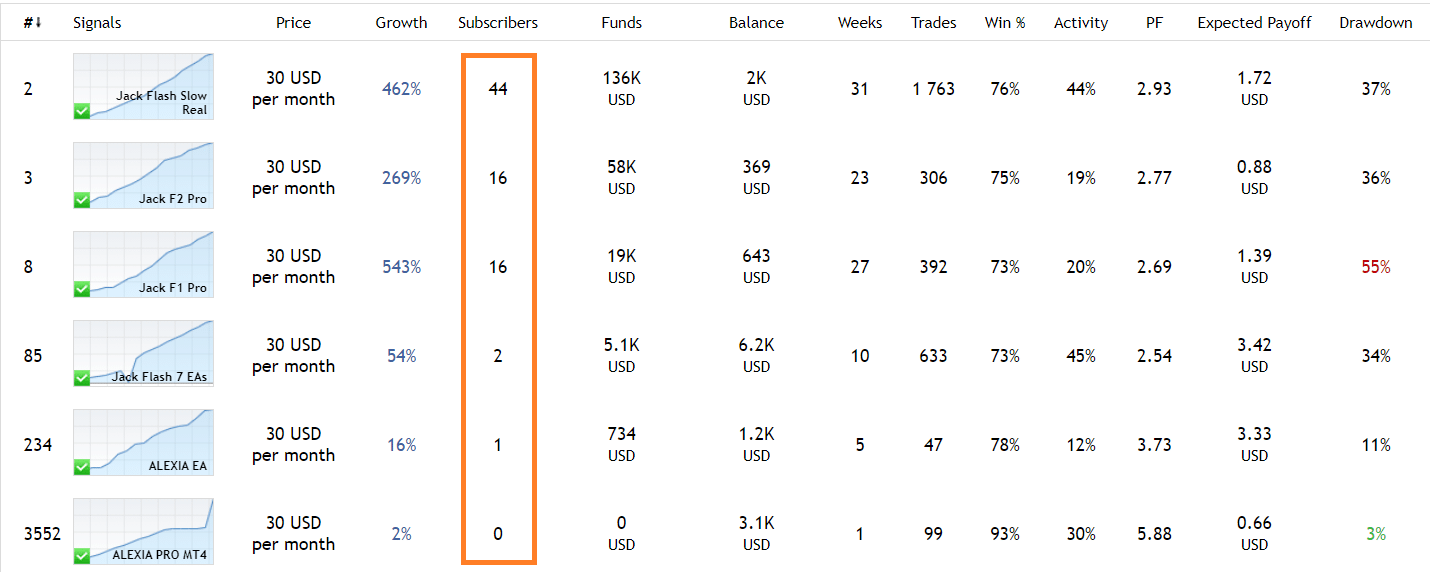The image size is (1430, 572).
Task: Click 55% drawdown in red
Action: tap(1376, 267)
